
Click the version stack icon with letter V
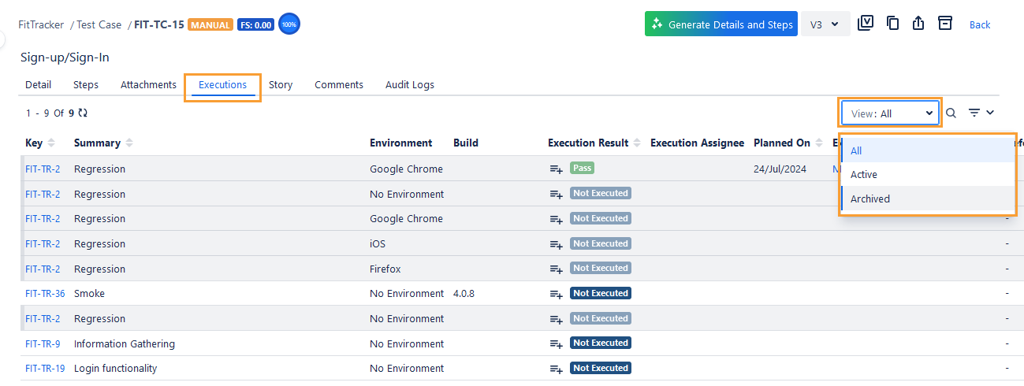[865, 24]
